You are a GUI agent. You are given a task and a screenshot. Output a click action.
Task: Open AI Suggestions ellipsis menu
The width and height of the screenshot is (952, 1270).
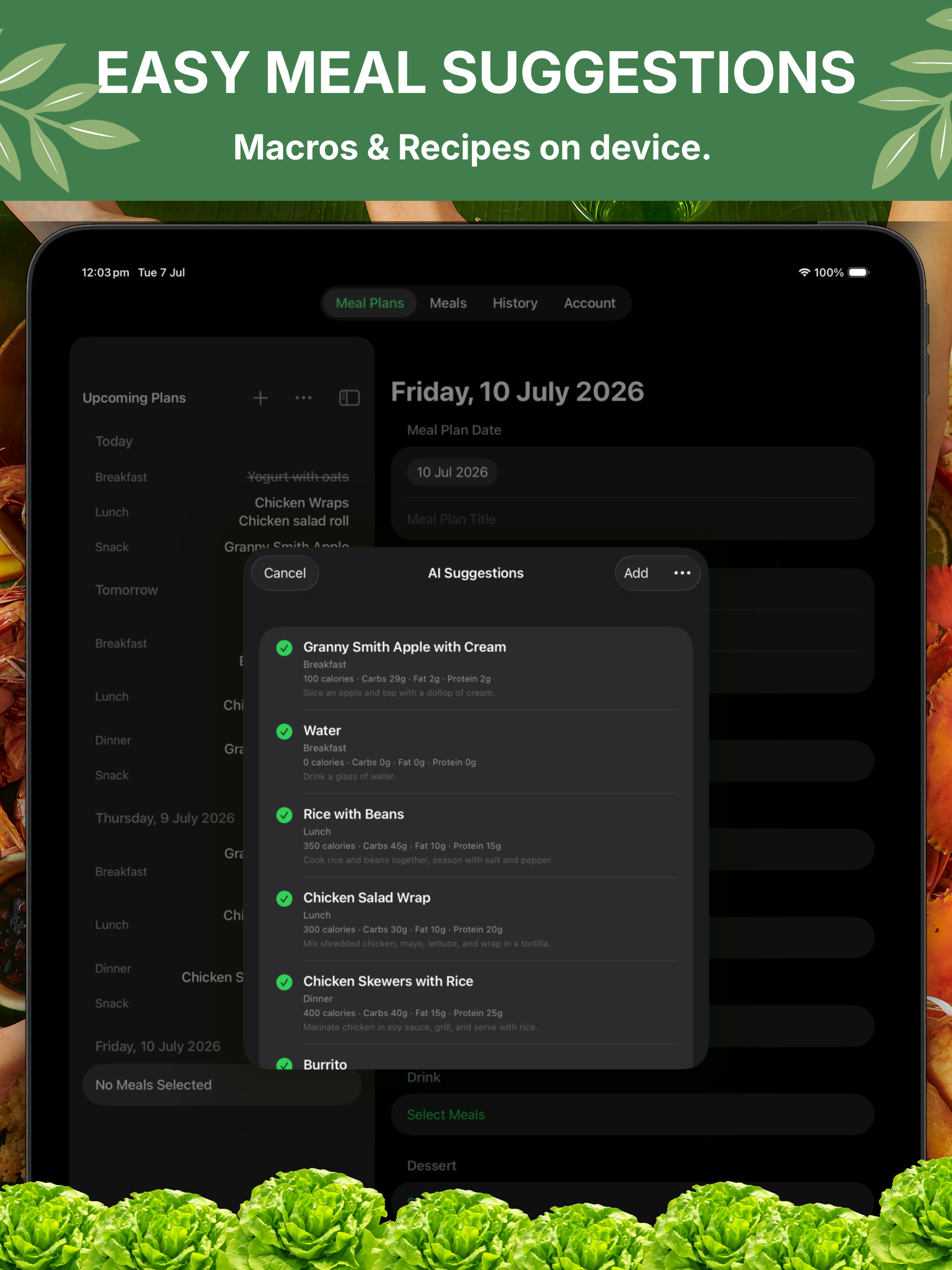[x=681, y=573]
